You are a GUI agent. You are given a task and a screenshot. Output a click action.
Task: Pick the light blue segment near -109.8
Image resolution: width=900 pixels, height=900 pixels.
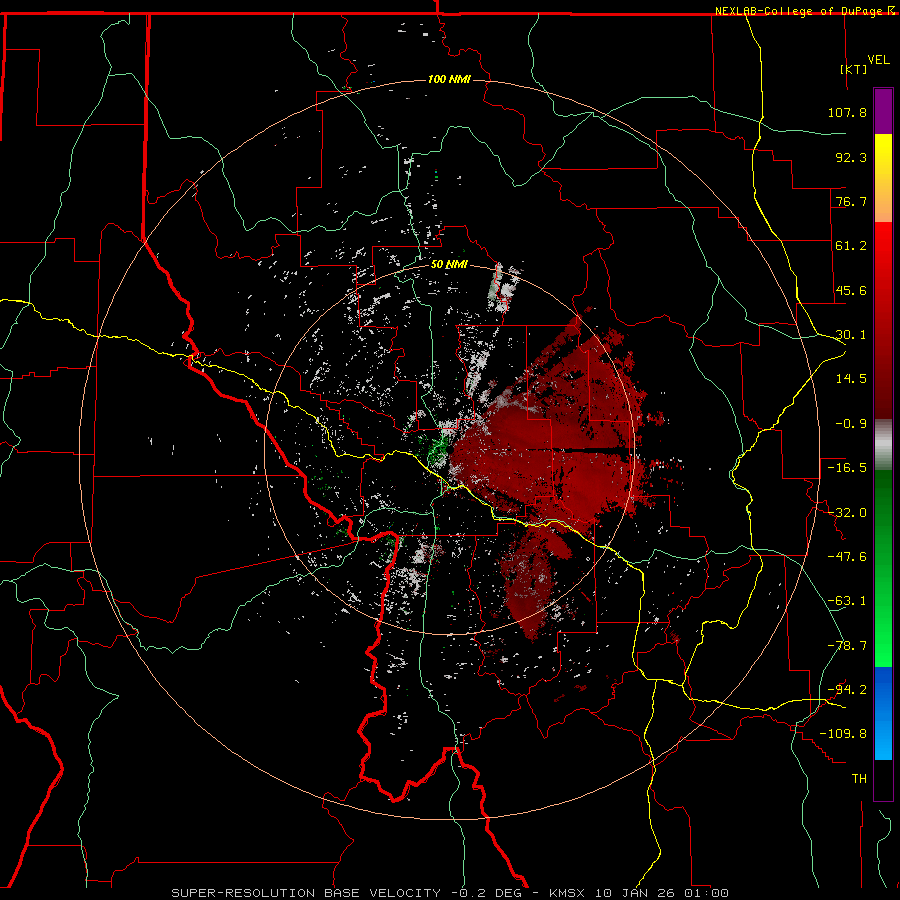pyautogui.click(x=883, y=738)
